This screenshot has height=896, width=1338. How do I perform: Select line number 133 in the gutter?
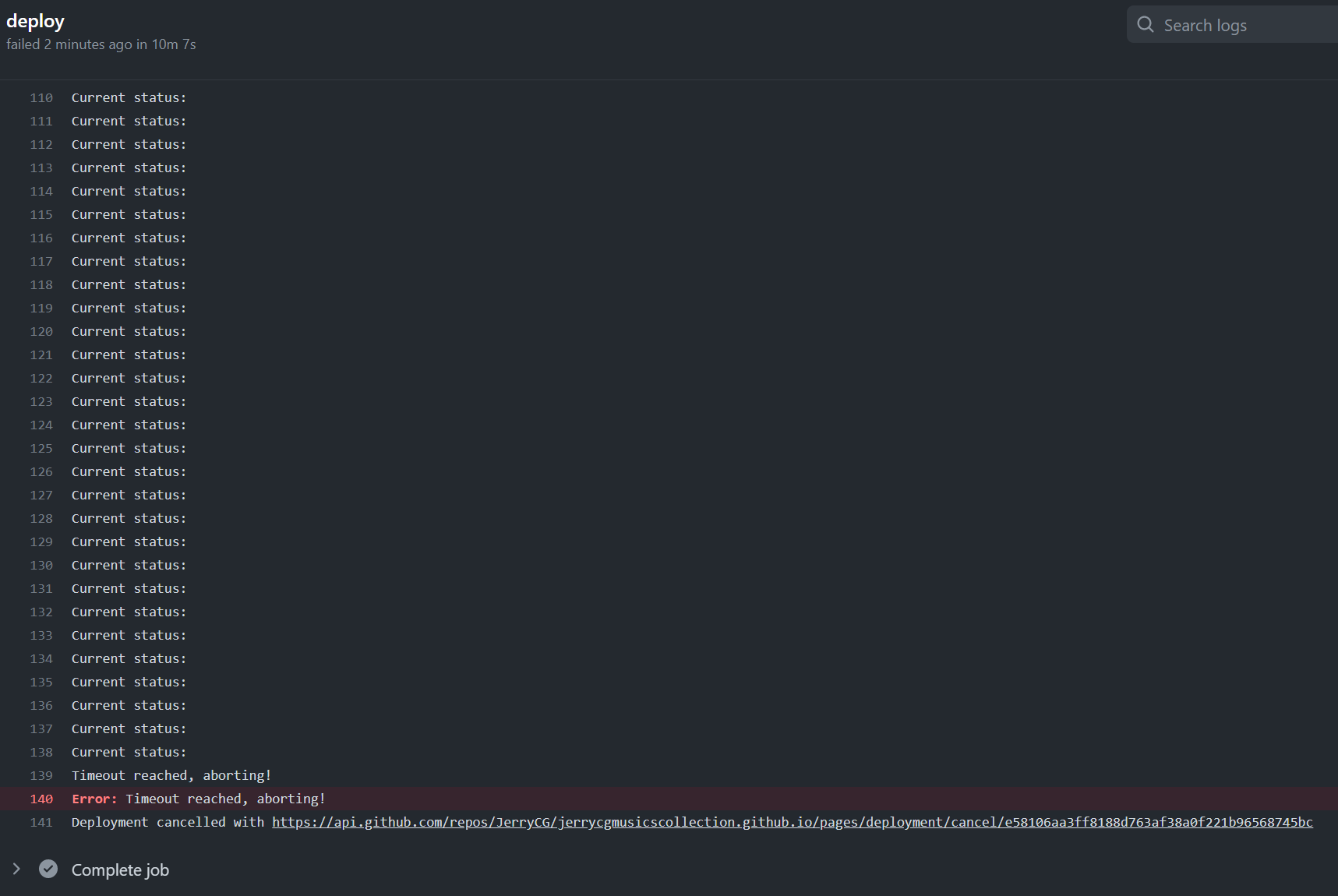tap(41, 635)
